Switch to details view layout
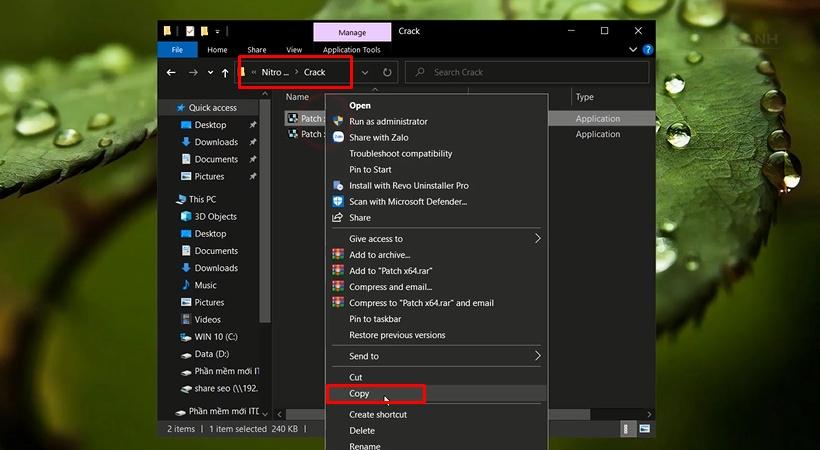Image resolution: width=820 pixels, height=450 pixels. (x=627, y=429)
